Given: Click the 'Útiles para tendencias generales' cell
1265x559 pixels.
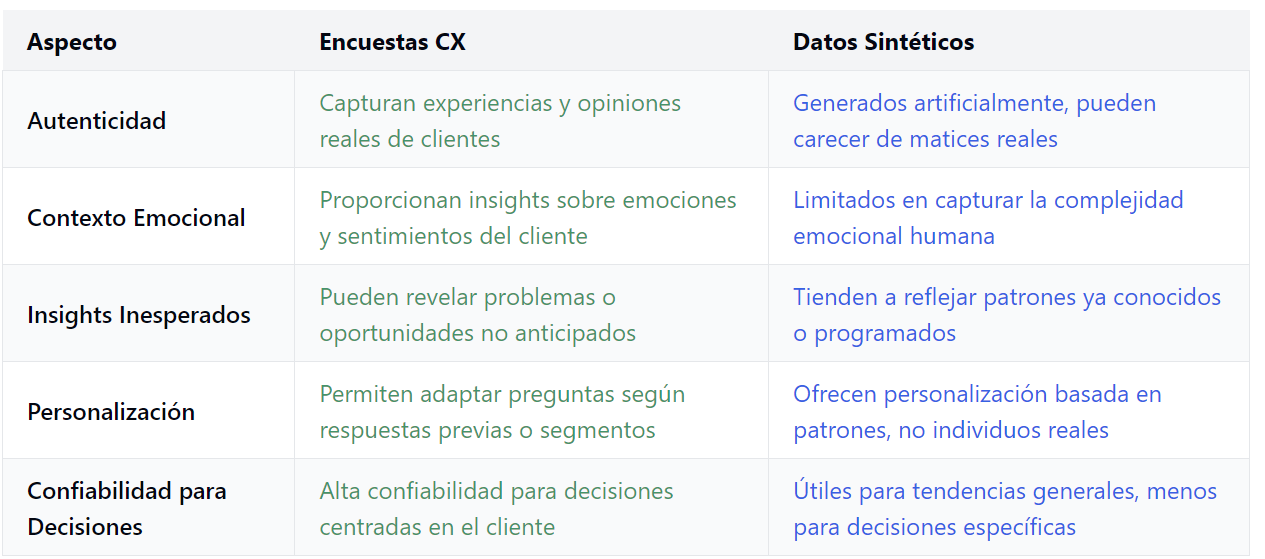Looking at the screenshot, I should 1008,508.
